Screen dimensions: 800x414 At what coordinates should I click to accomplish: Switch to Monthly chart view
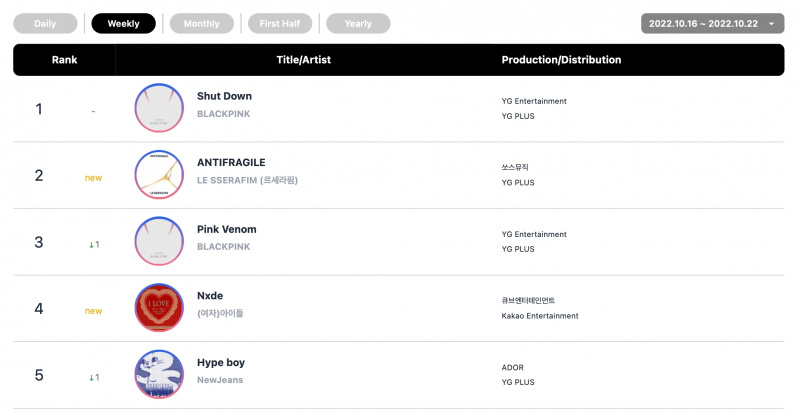pos(202,23)
